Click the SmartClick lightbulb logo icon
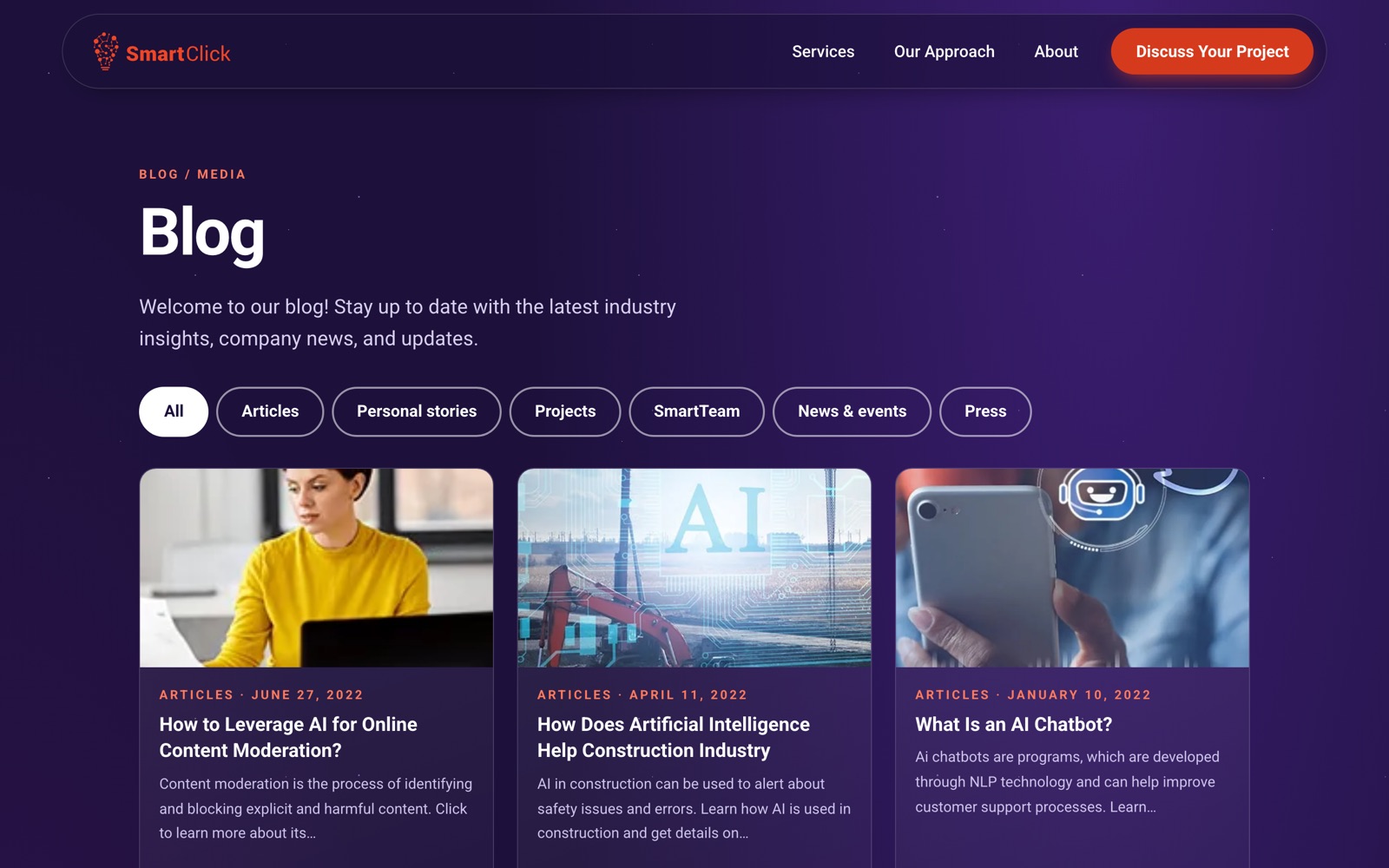 [106, 51]
